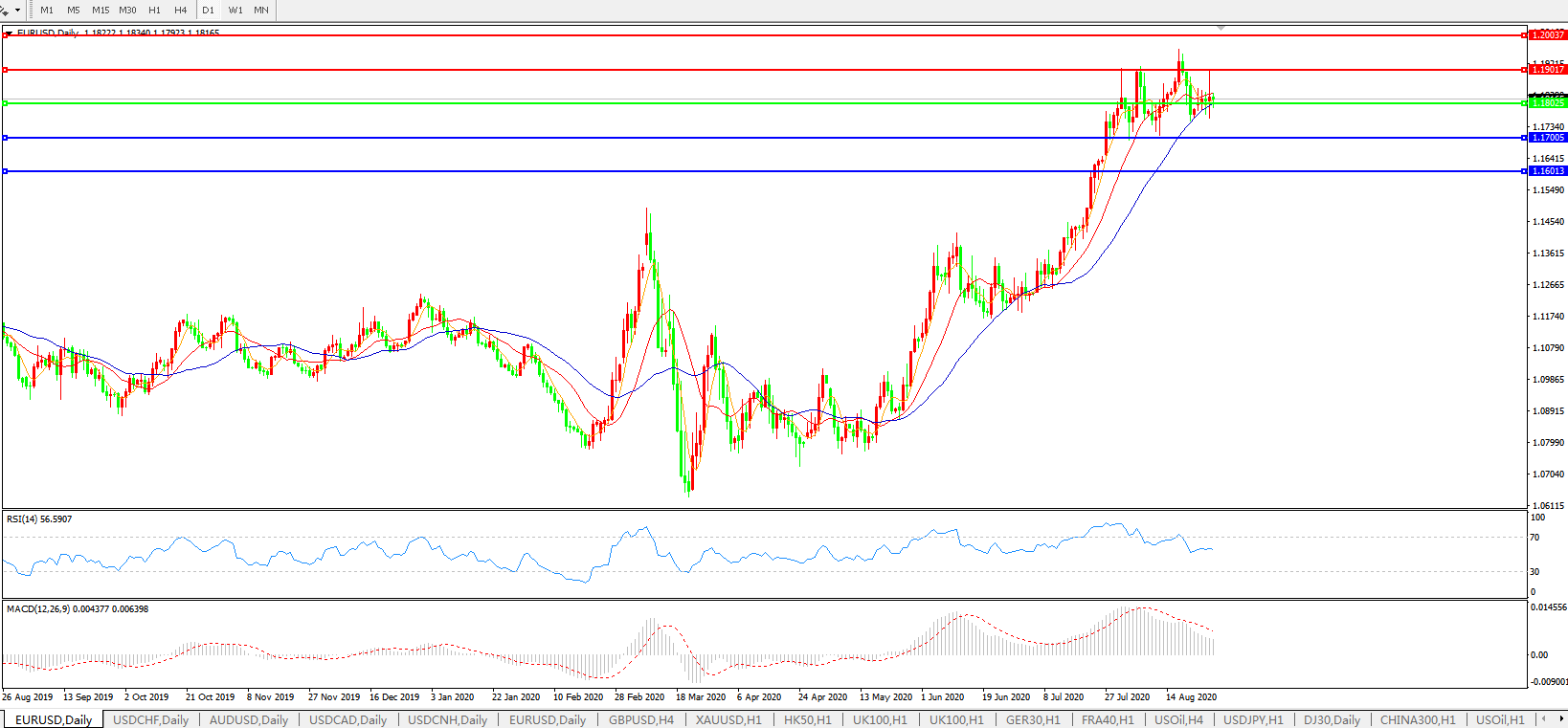
Task: Click the green 1.18025 price level label
Action: pos(1548,103)
